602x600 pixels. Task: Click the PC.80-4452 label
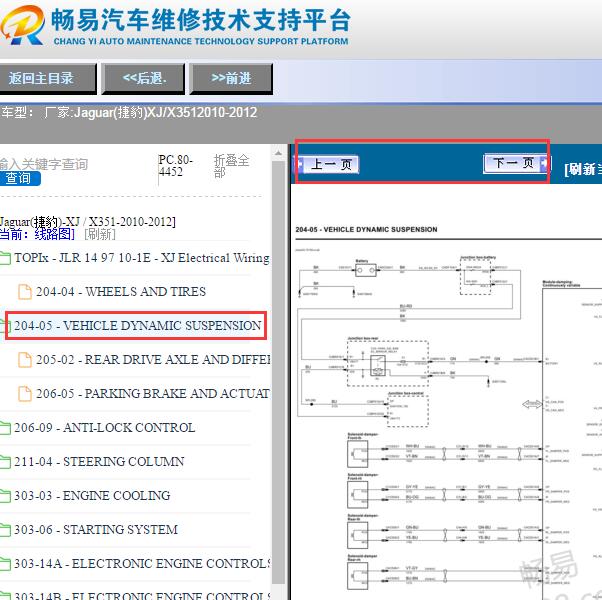(x=176, y=166)
